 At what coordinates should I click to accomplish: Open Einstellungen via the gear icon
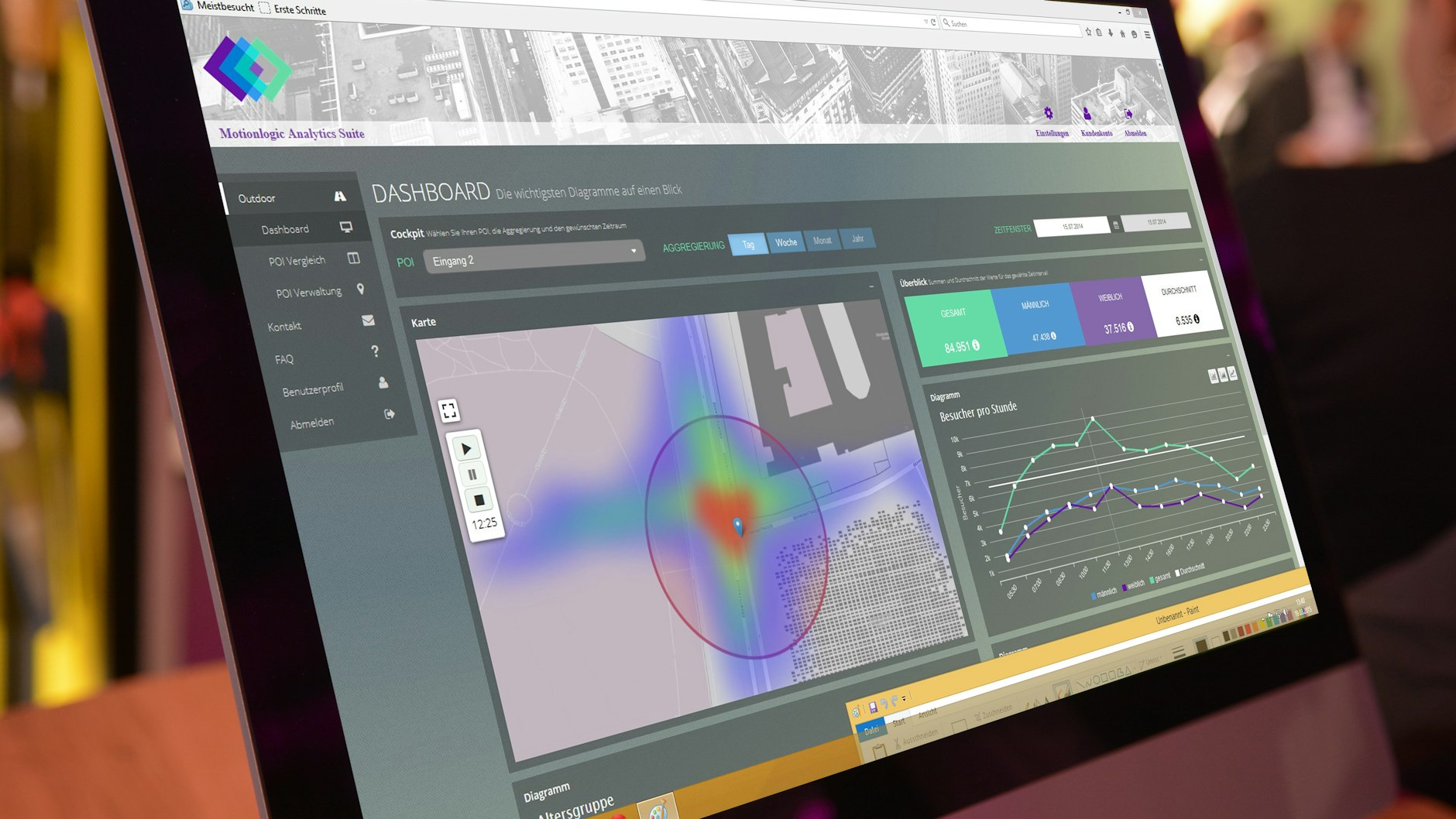[1049, 114]
